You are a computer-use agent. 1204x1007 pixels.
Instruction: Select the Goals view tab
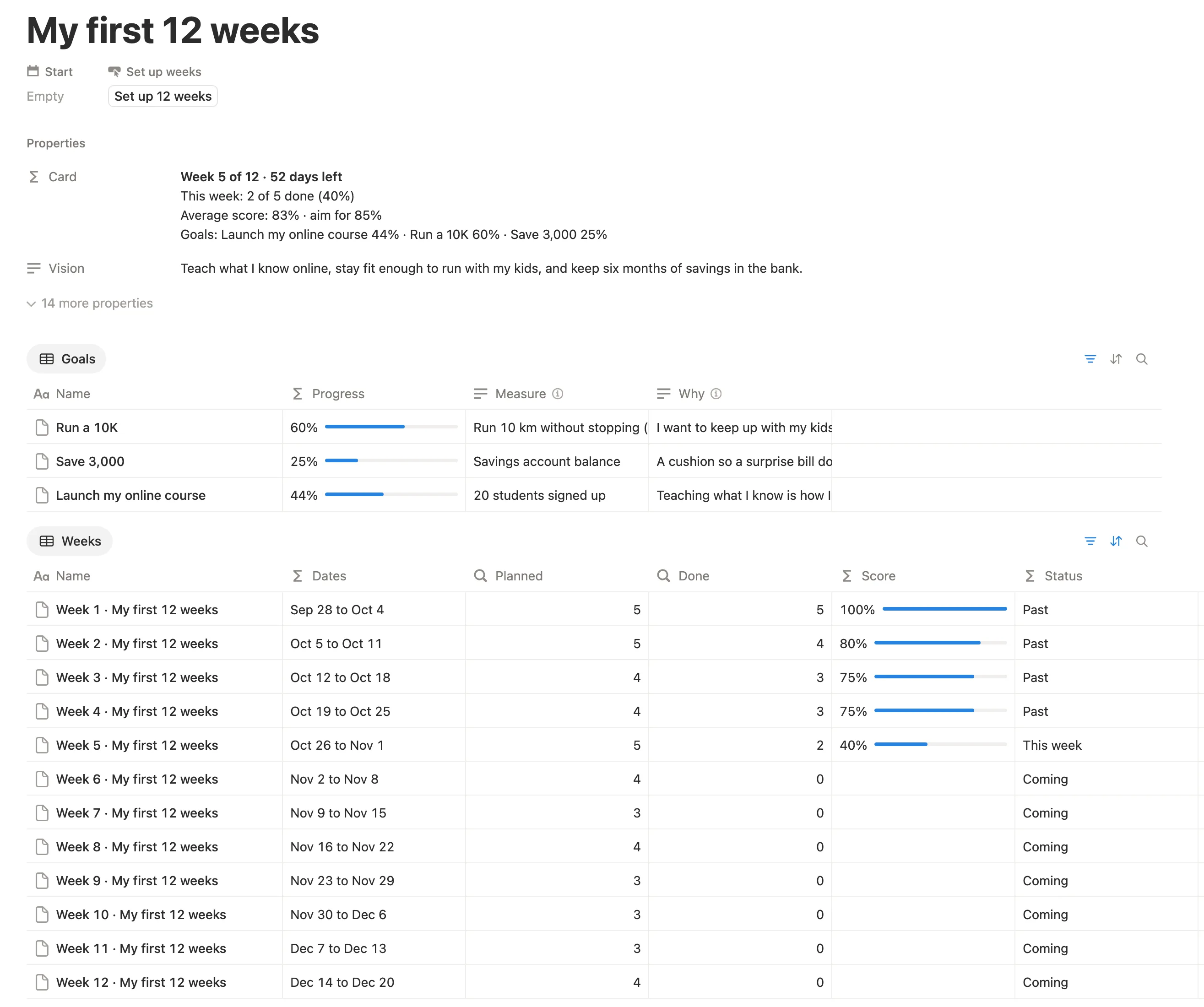(66, 359)
